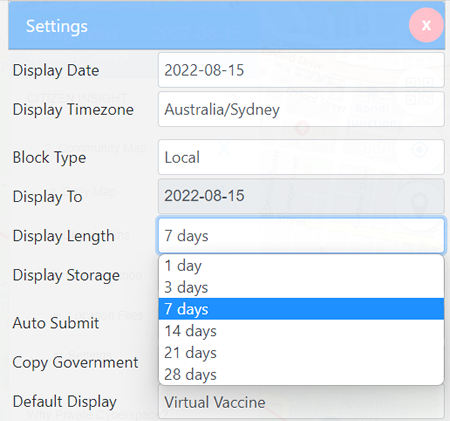Collapse the Display Length dropdown showing 7 days
Screen dimensions: 450x421
(301, 235)
